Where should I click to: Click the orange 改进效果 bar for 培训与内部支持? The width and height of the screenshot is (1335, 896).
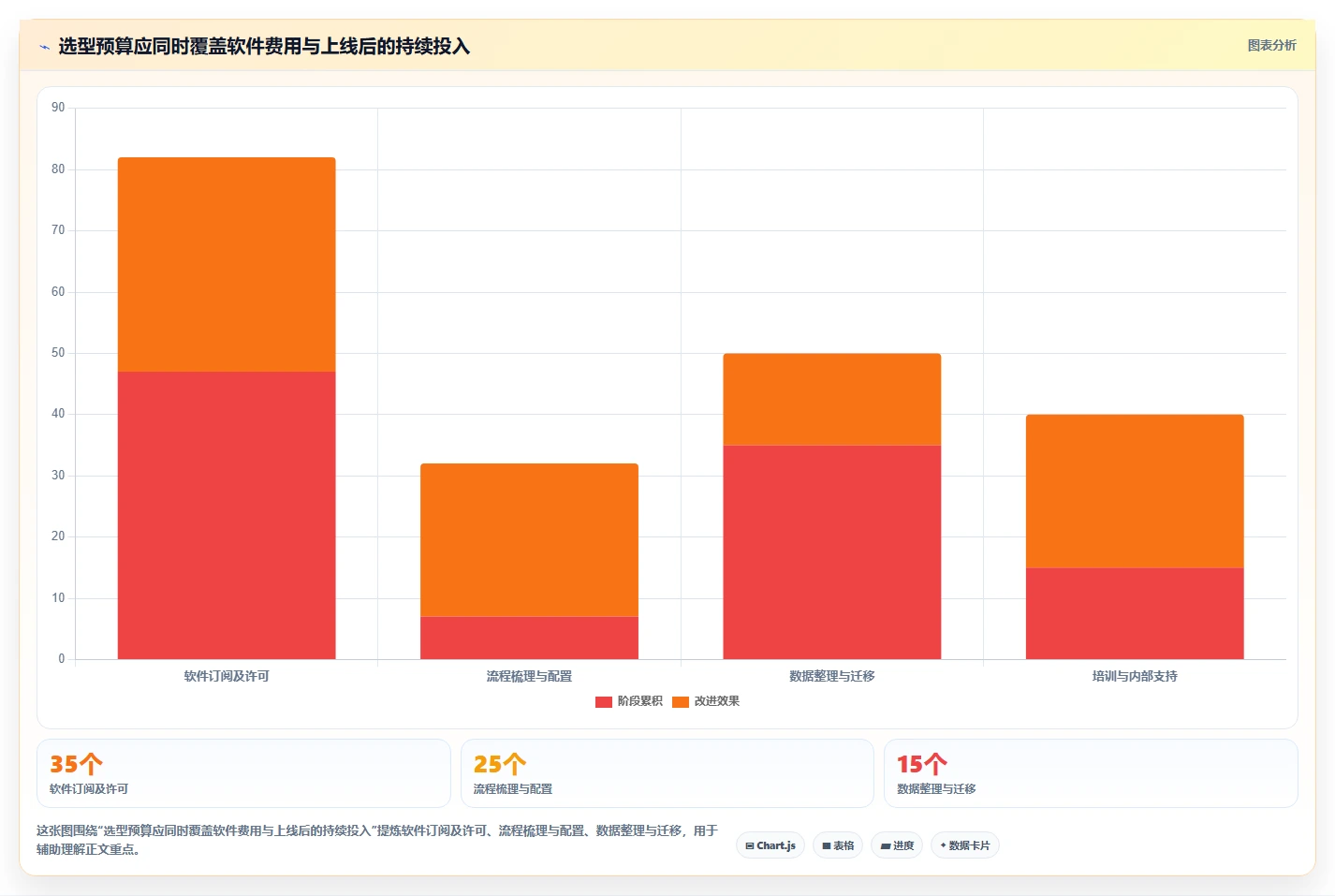(x=1135, y=491)
